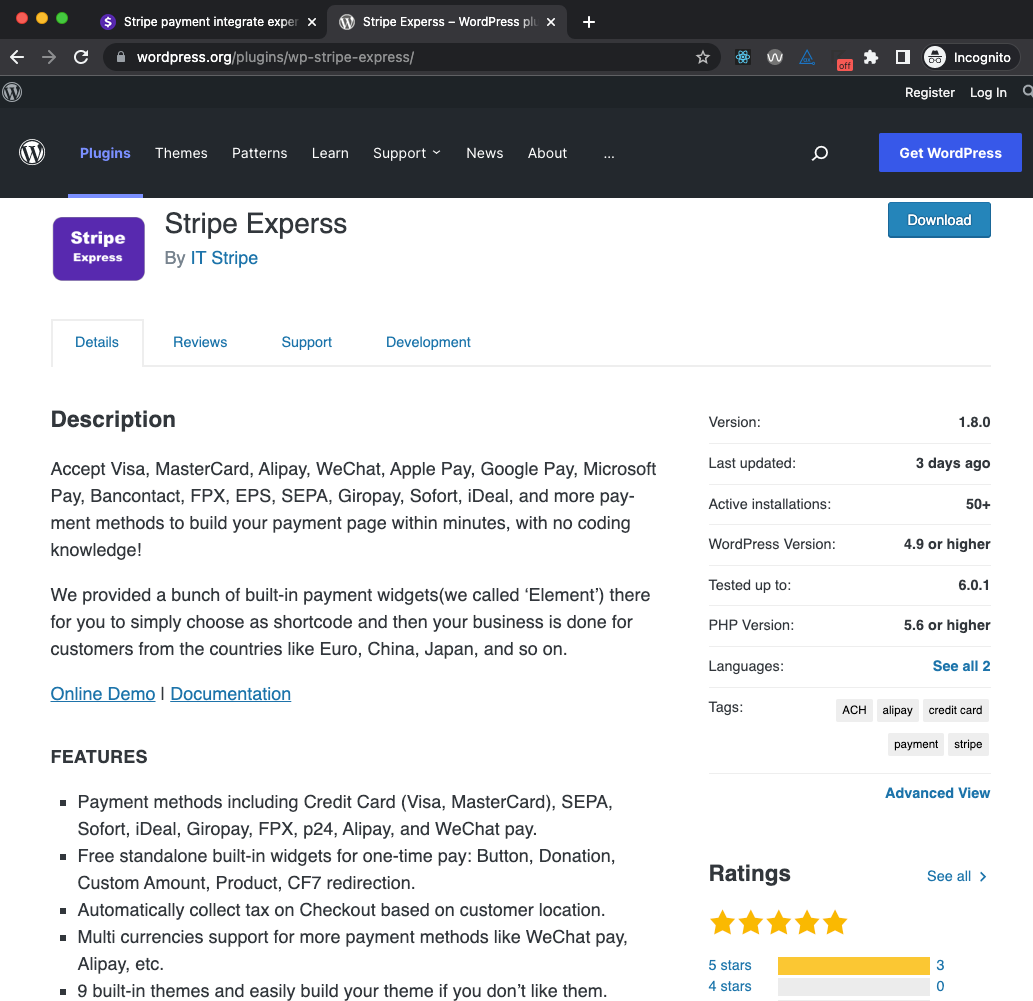
Task: Reload the current page
Action: coord(81,57)
